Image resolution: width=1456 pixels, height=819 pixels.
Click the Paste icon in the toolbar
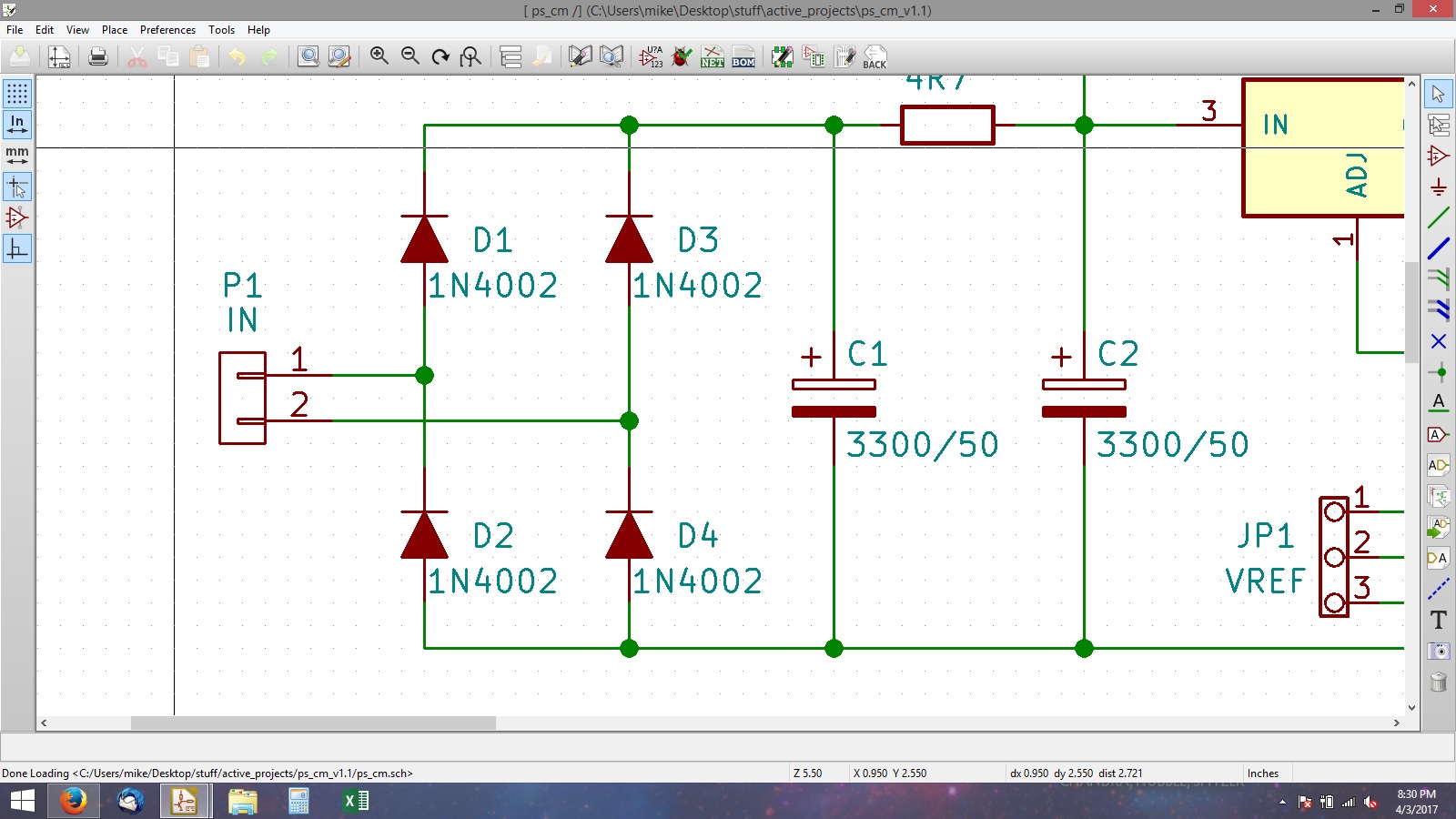[199, 56]
